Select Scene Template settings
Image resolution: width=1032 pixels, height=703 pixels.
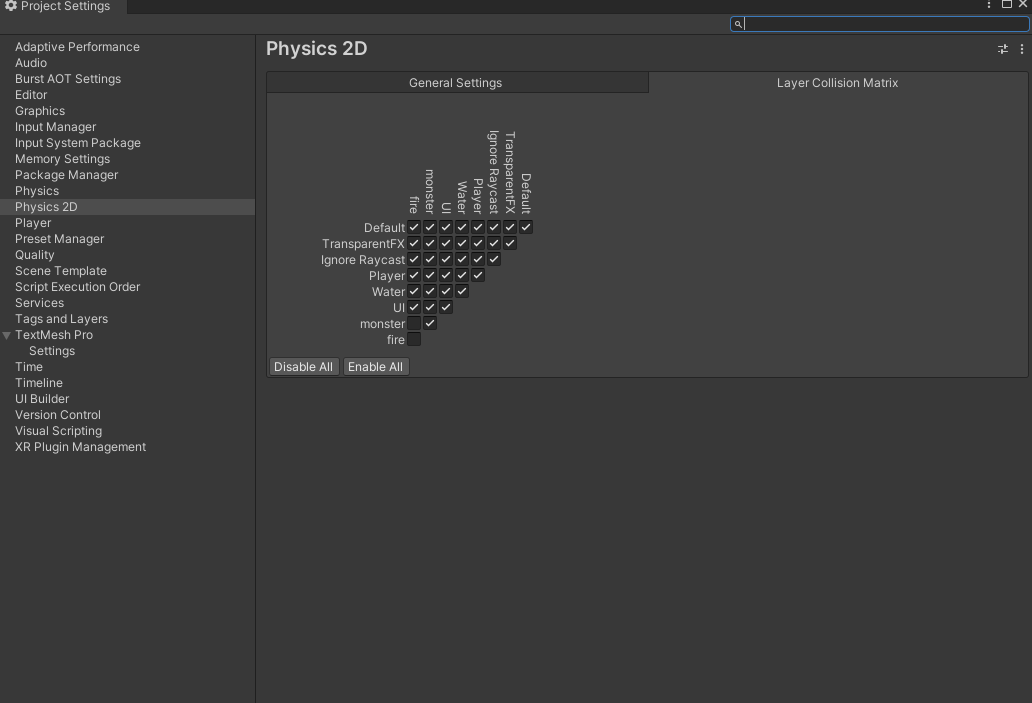point(61,271)
